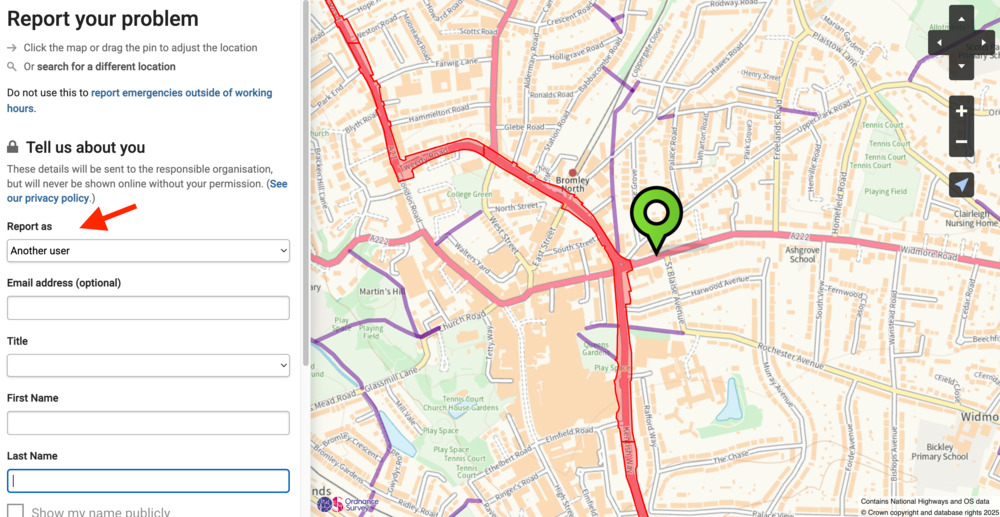Click the geolocation arrow icon
Image resolution: width=1000 pixels, height=517 pixels.
pos(961,185)
